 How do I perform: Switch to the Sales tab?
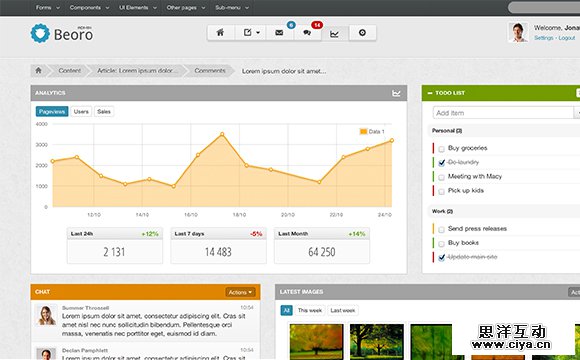tap(104, 111)
